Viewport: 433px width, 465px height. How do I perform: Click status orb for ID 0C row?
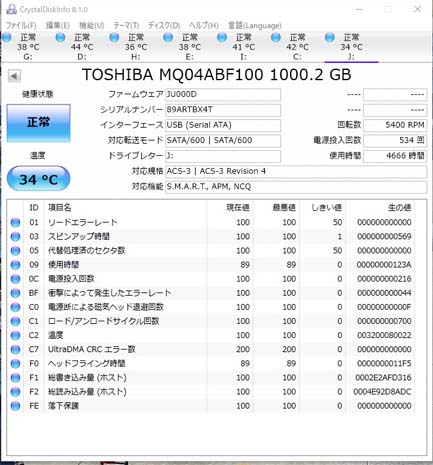click(x=15, y=279)
